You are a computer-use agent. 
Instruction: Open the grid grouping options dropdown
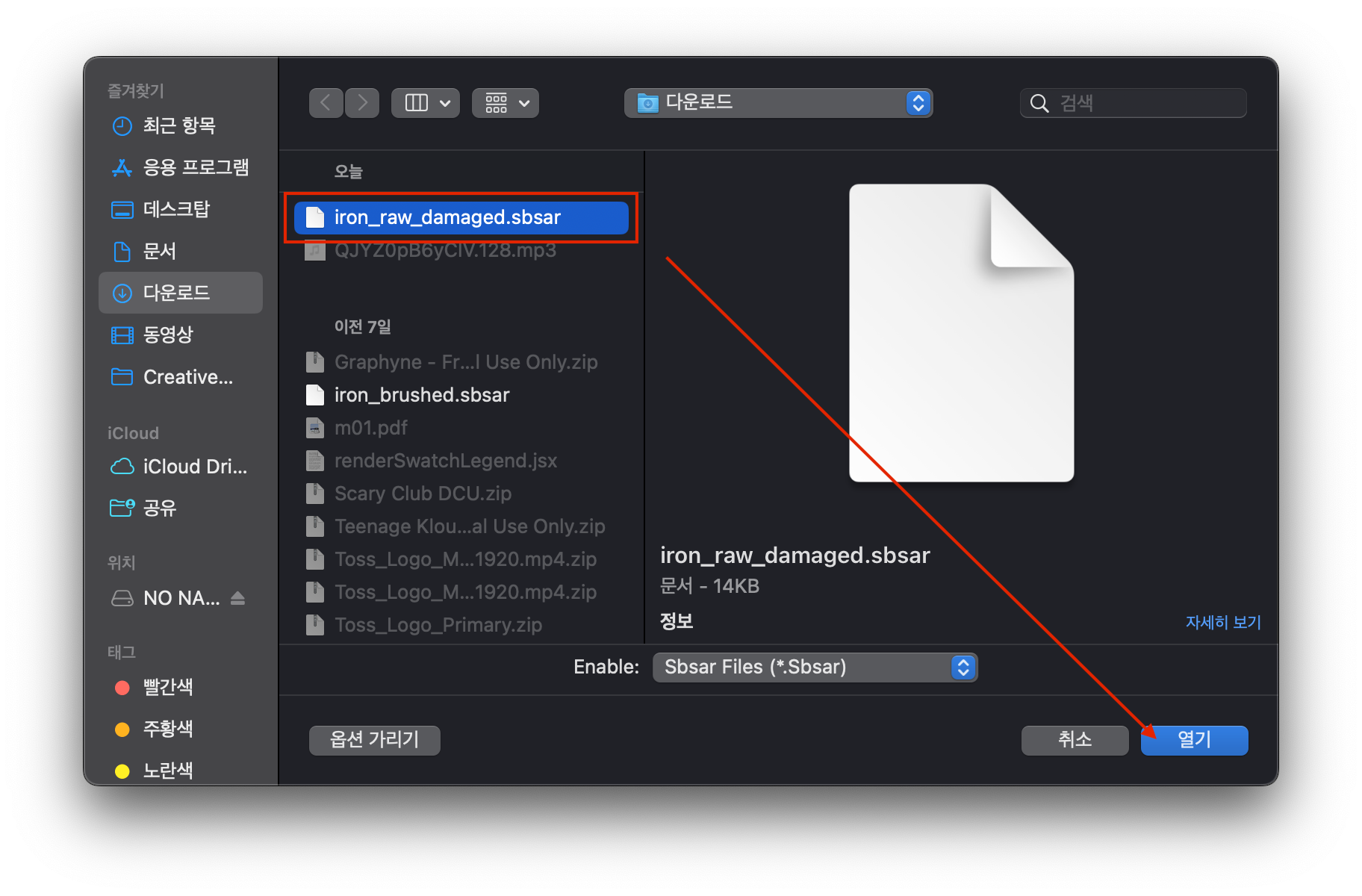tap(506, 103)
